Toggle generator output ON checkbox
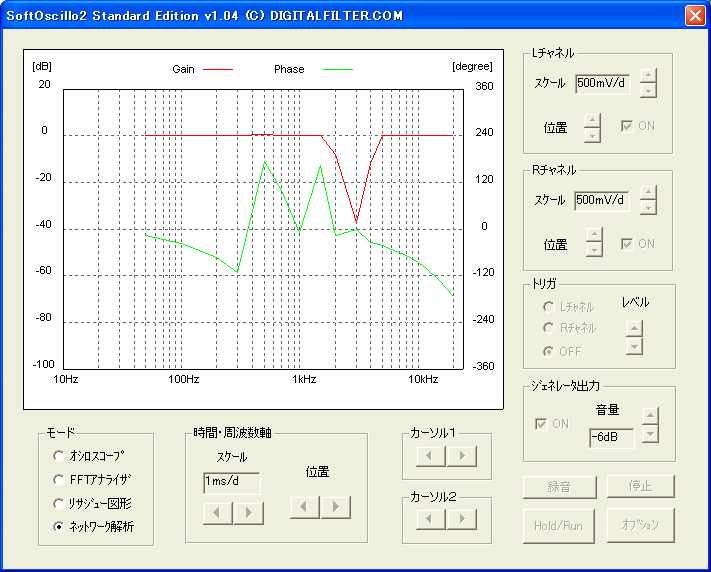711x572 pixels. [541, 424]
